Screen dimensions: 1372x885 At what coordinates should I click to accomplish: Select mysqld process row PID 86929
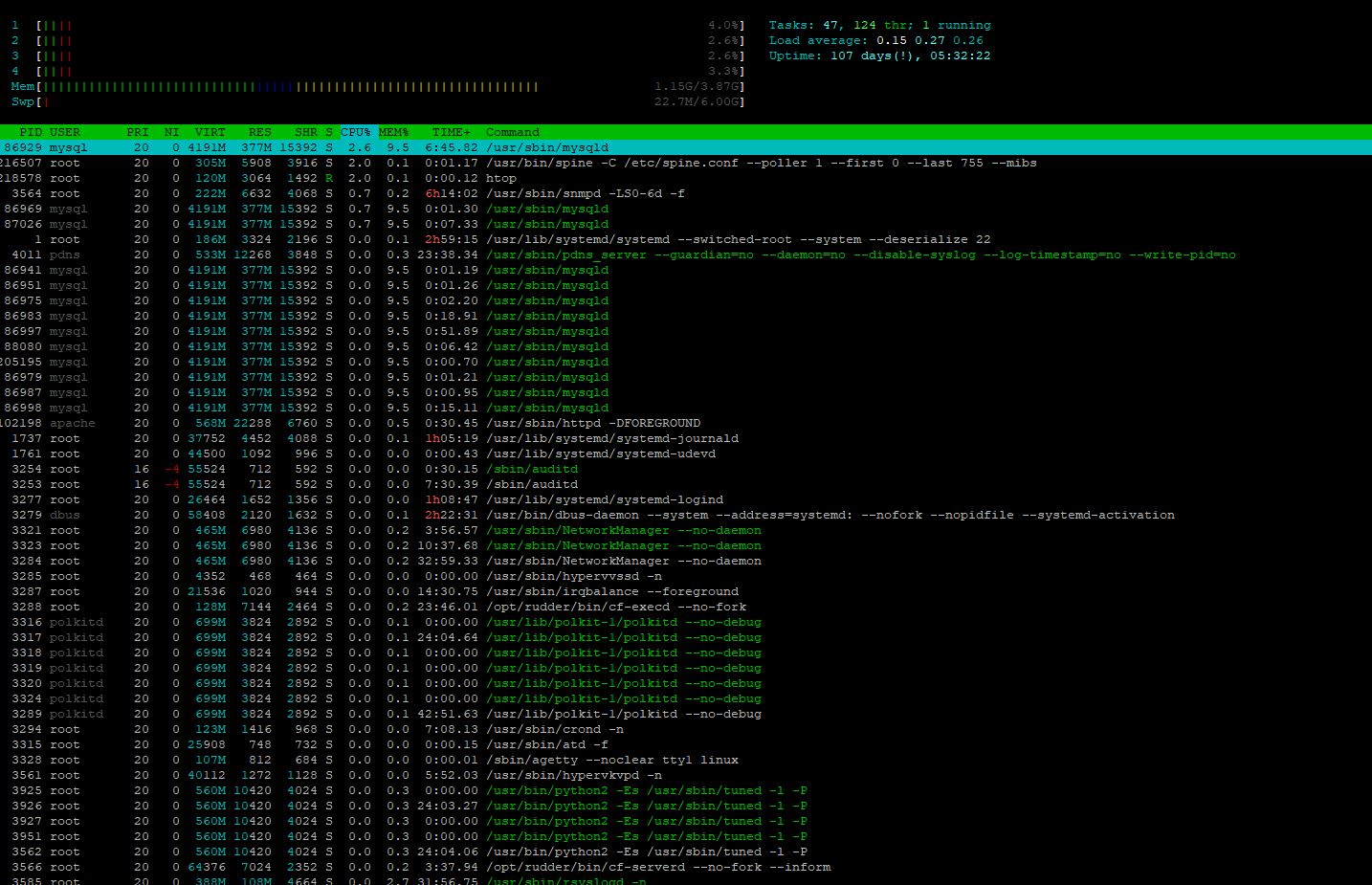686,147
